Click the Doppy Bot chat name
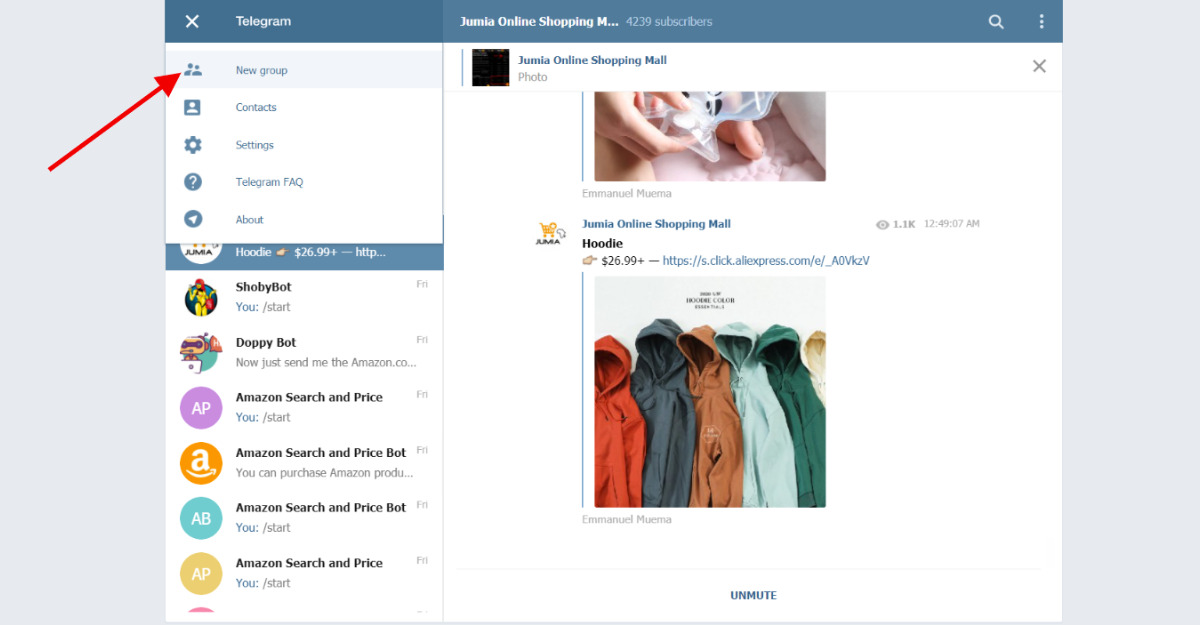This screenshot has width=1200, height=625. (266, 342)
